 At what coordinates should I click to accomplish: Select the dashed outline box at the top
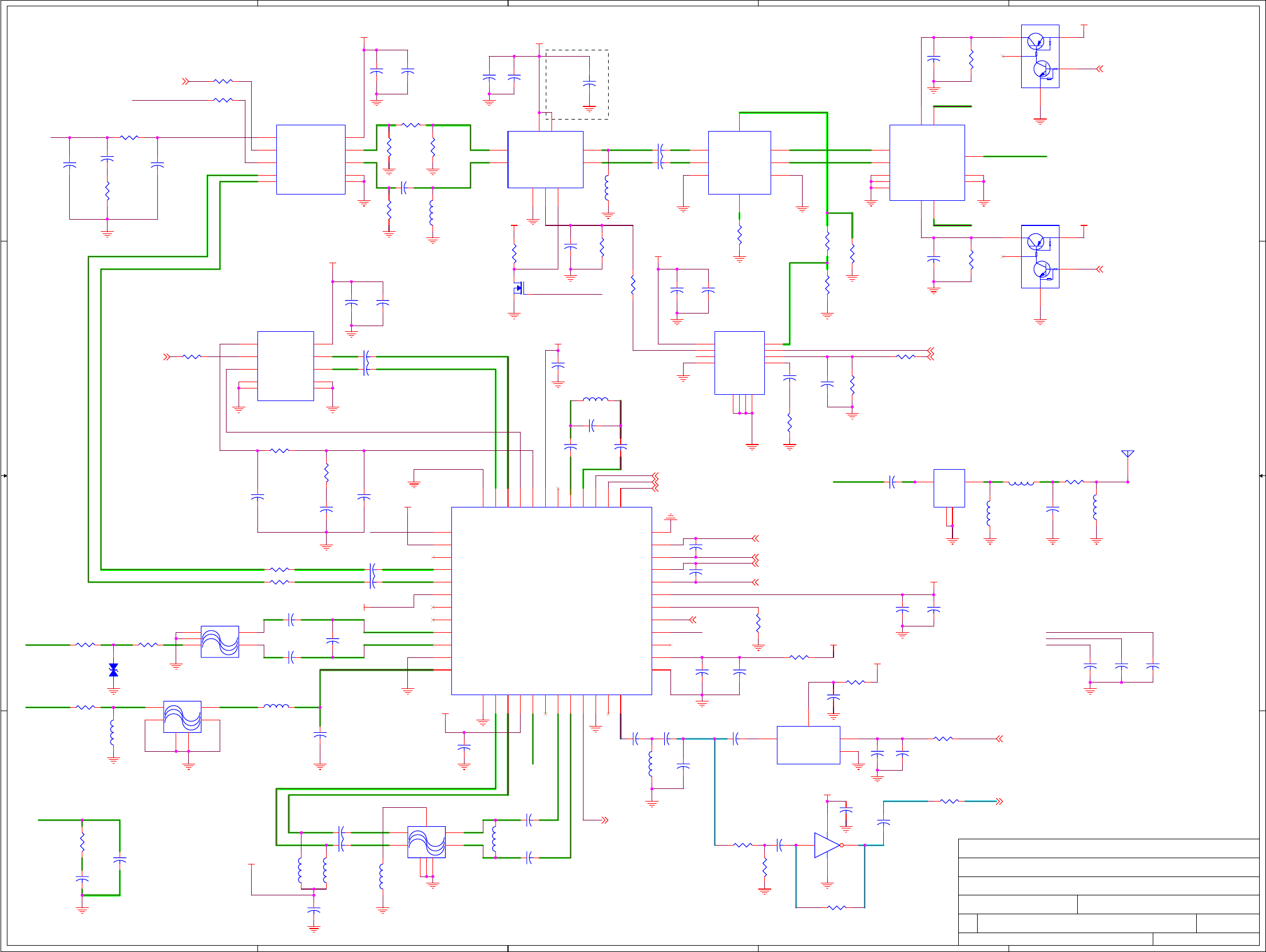pyautogui.click(x=576, y=84)
